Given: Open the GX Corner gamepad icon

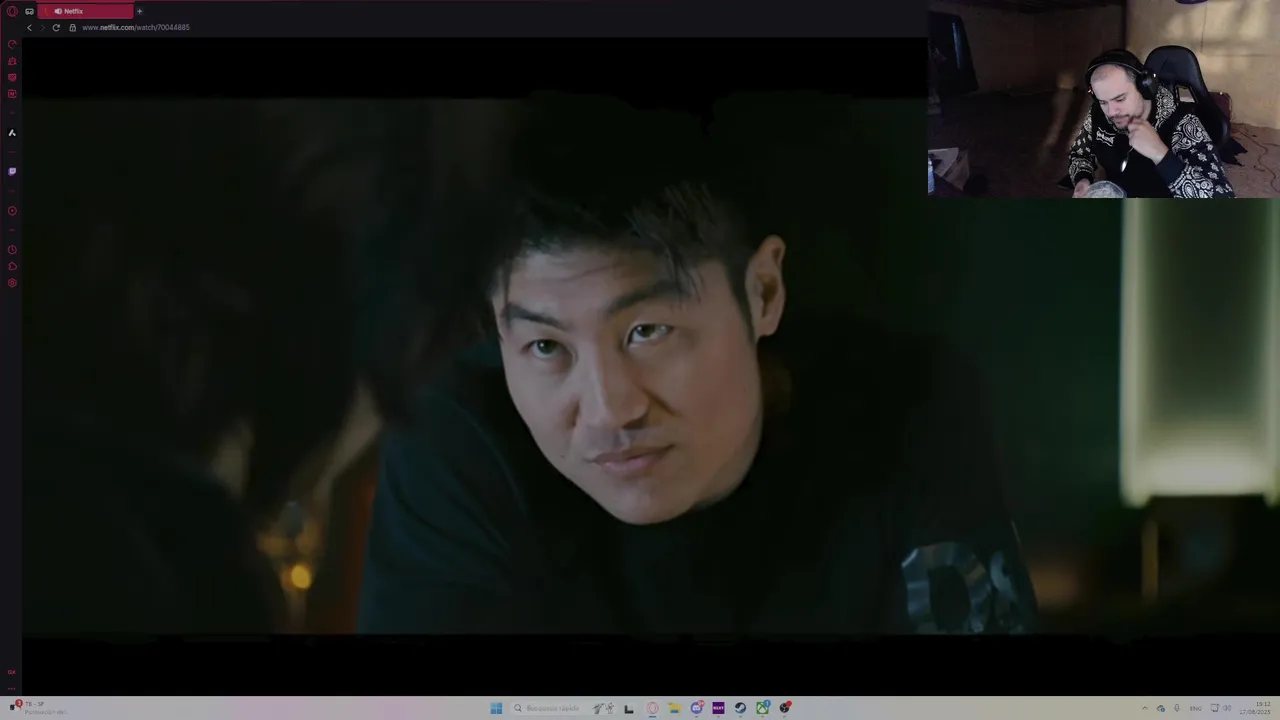Looking at the screenshot, I should coord(29,11).
